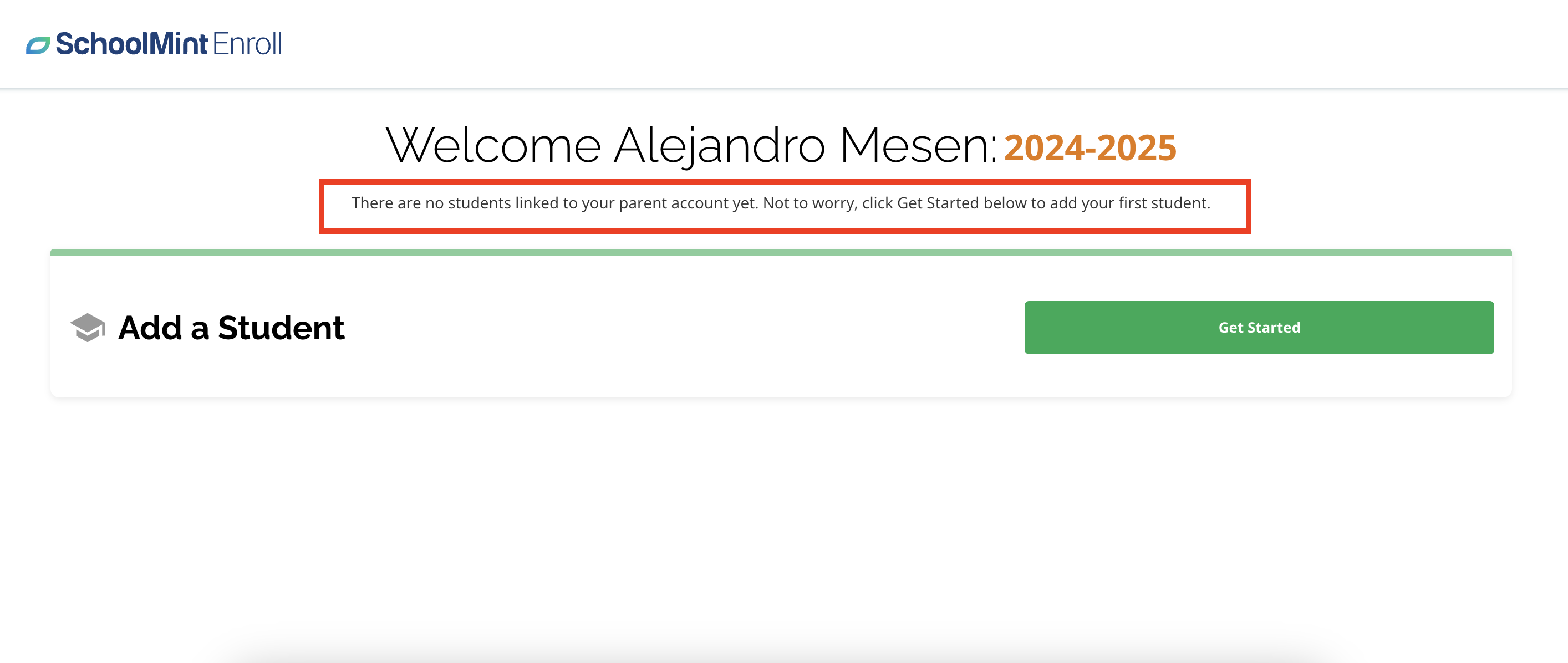This screenshot has height=663, width=1568.
Task: Click the light green bar atop the card
Action: pyautogui.click(x=780, y=252)
